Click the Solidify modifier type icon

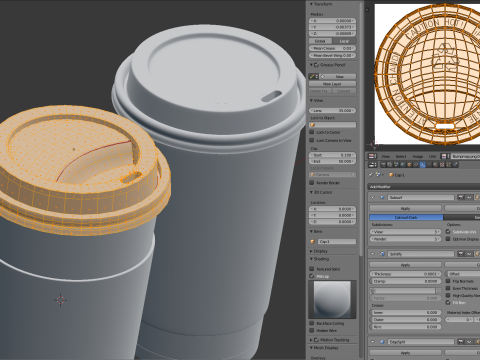click(x=382, y=254)
